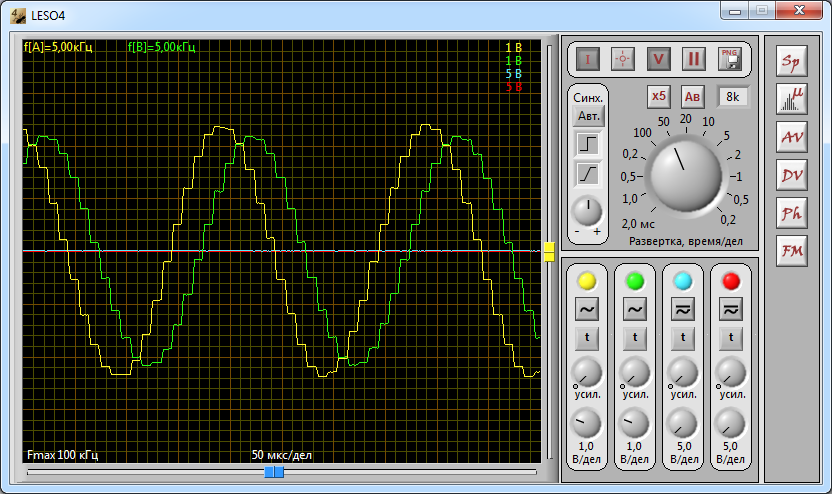The height and width of the screenshot is (494, 832).
Task: Click the large timebase sweep knob
Action: (x=686, y=175)
